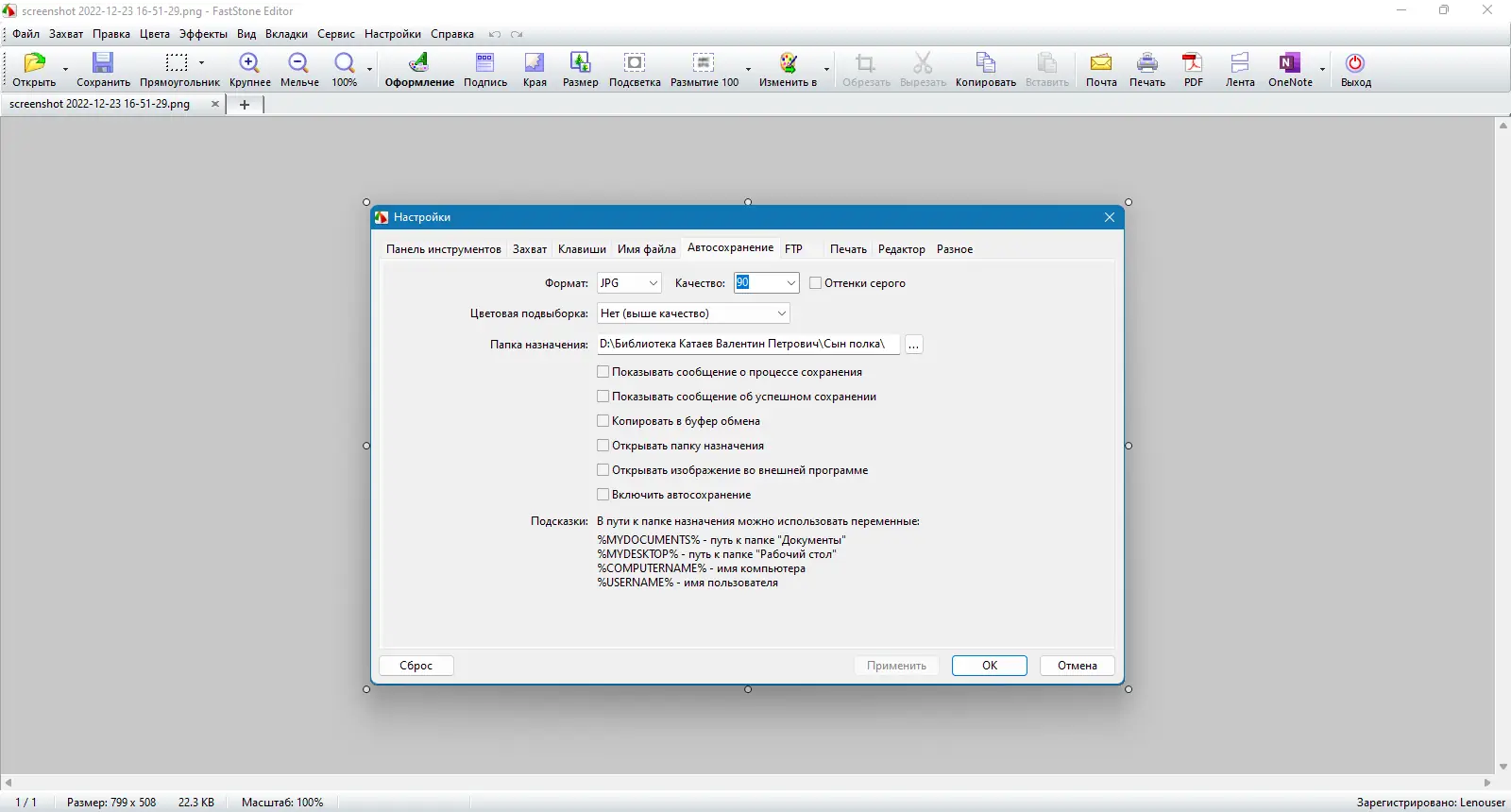1511x812 pixels.
Task: Click the horizontal scrollbar right arrow
Action: tap(1487, 783)
